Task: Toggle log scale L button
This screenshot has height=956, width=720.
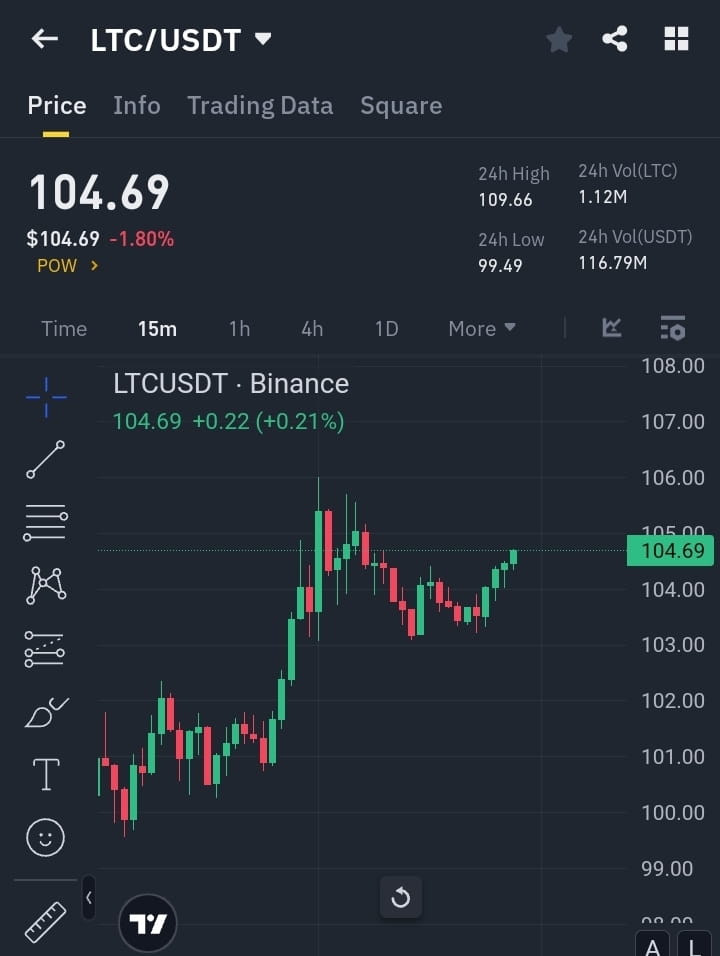Action: (x=694, y=944)
